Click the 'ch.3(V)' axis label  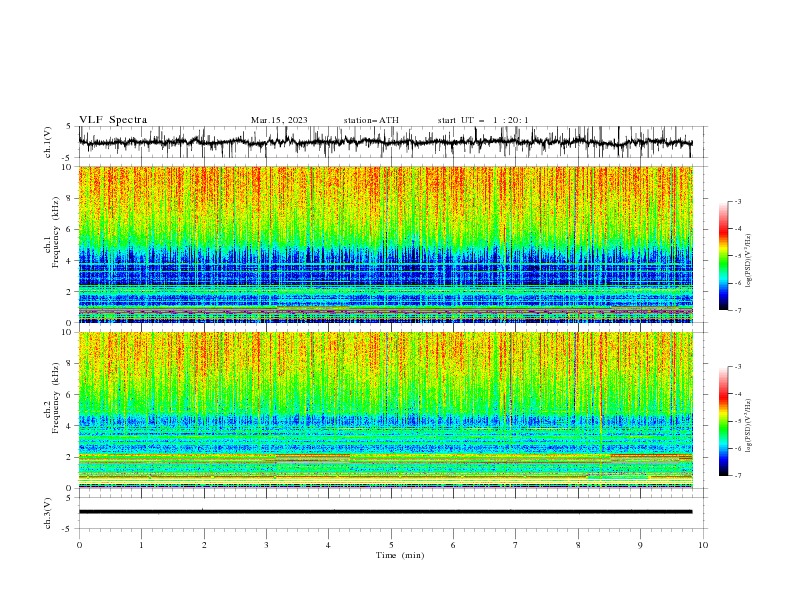click(48, 513)
